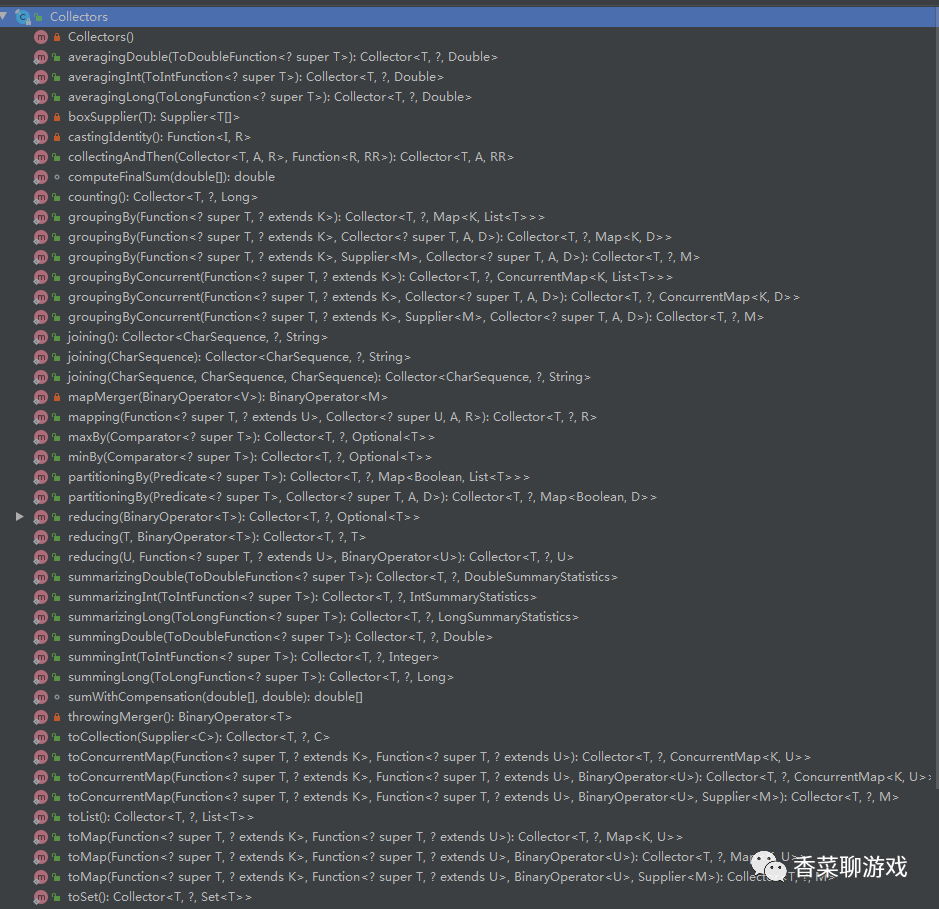This screenshot has height=909, width=939.
Task: Click private lock icon of mapMerger
Action: click(57, 397)
